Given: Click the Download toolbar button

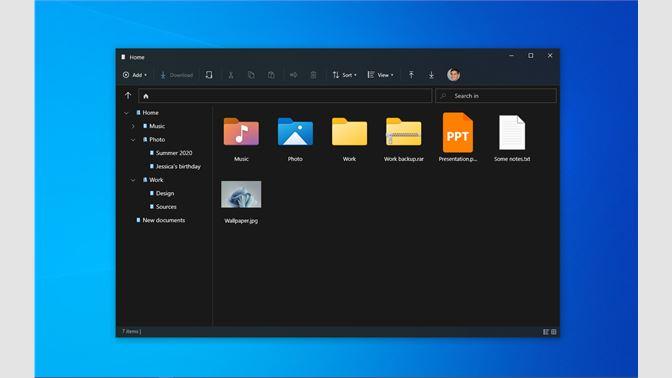Looking at the screenshot, I should (x=177, y=75).
